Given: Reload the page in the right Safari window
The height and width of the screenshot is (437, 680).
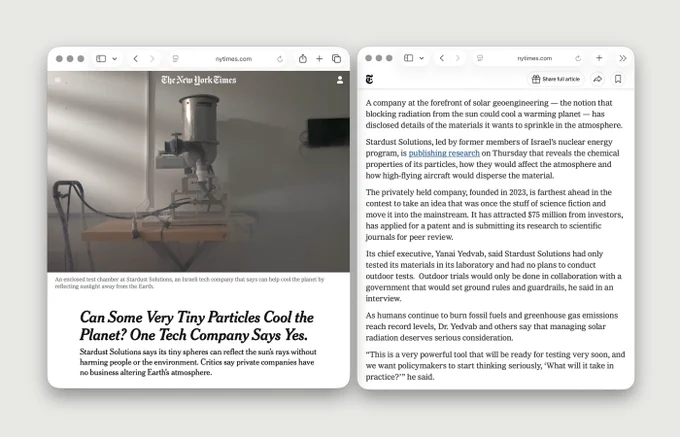Looking at the screenshot, I should [x=578, y=58].
